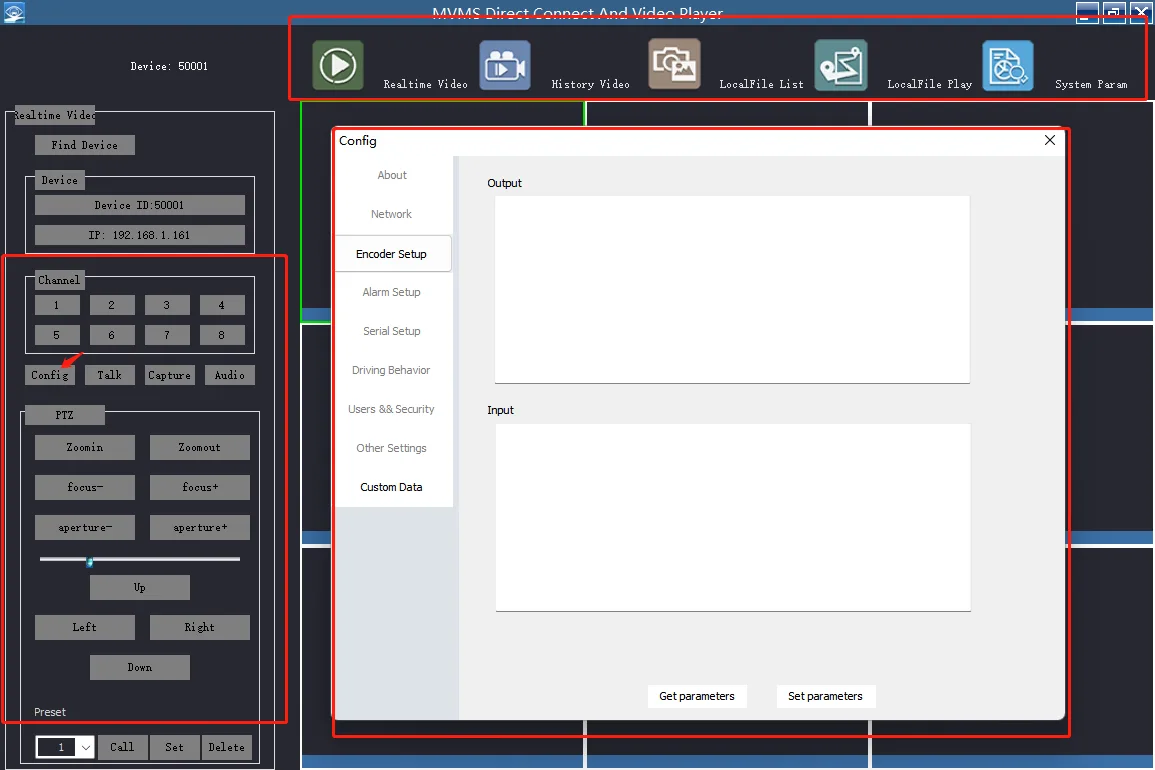Open History Video camera icon
Viewport: 1155px width, 770px height.
[x=505, y=65]
